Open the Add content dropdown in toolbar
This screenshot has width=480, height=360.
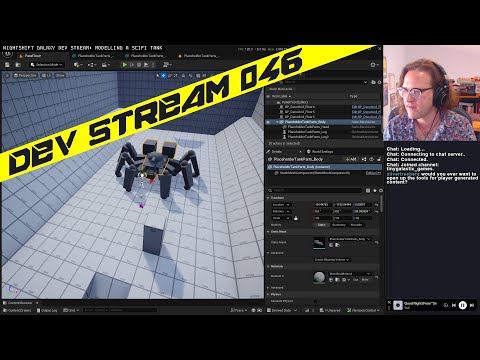point(79,65)
